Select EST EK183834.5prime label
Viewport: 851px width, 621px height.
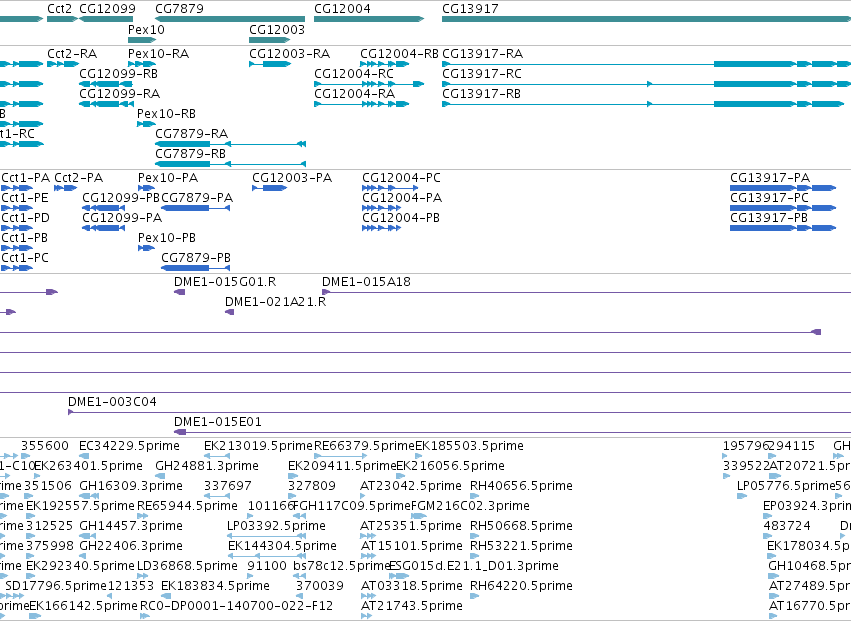[215, 587]
